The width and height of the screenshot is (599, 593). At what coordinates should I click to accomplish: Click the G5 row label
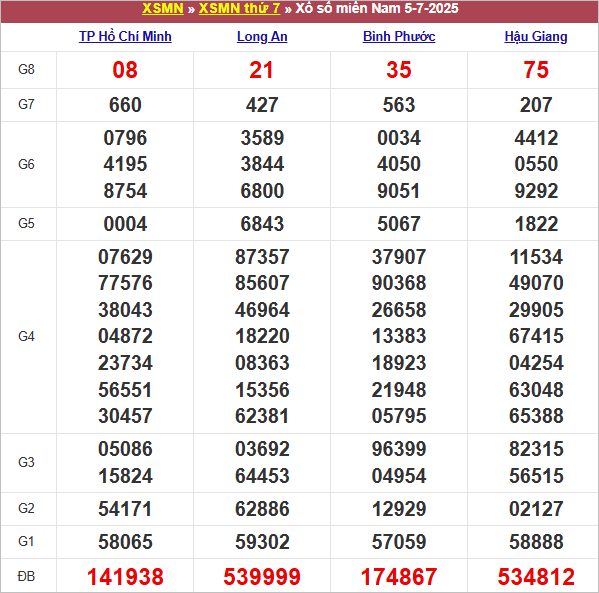click(26, 224)
